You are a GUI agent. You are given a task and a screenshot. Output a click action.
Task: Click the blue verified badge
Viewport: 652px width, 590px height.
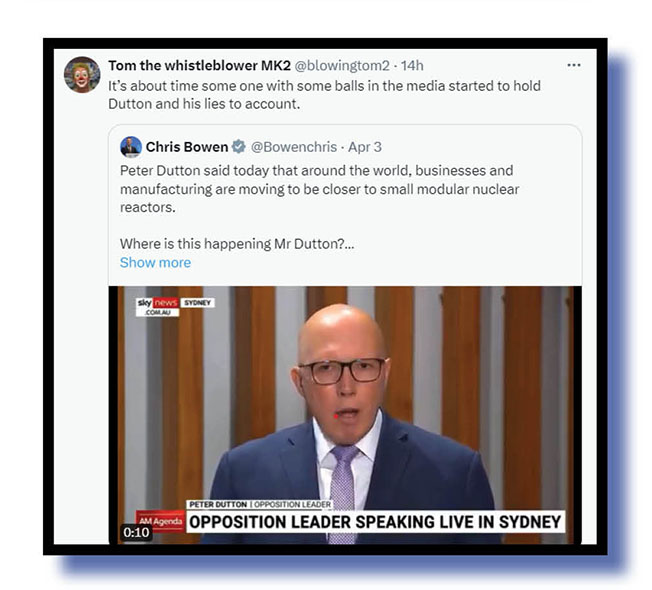239,147
